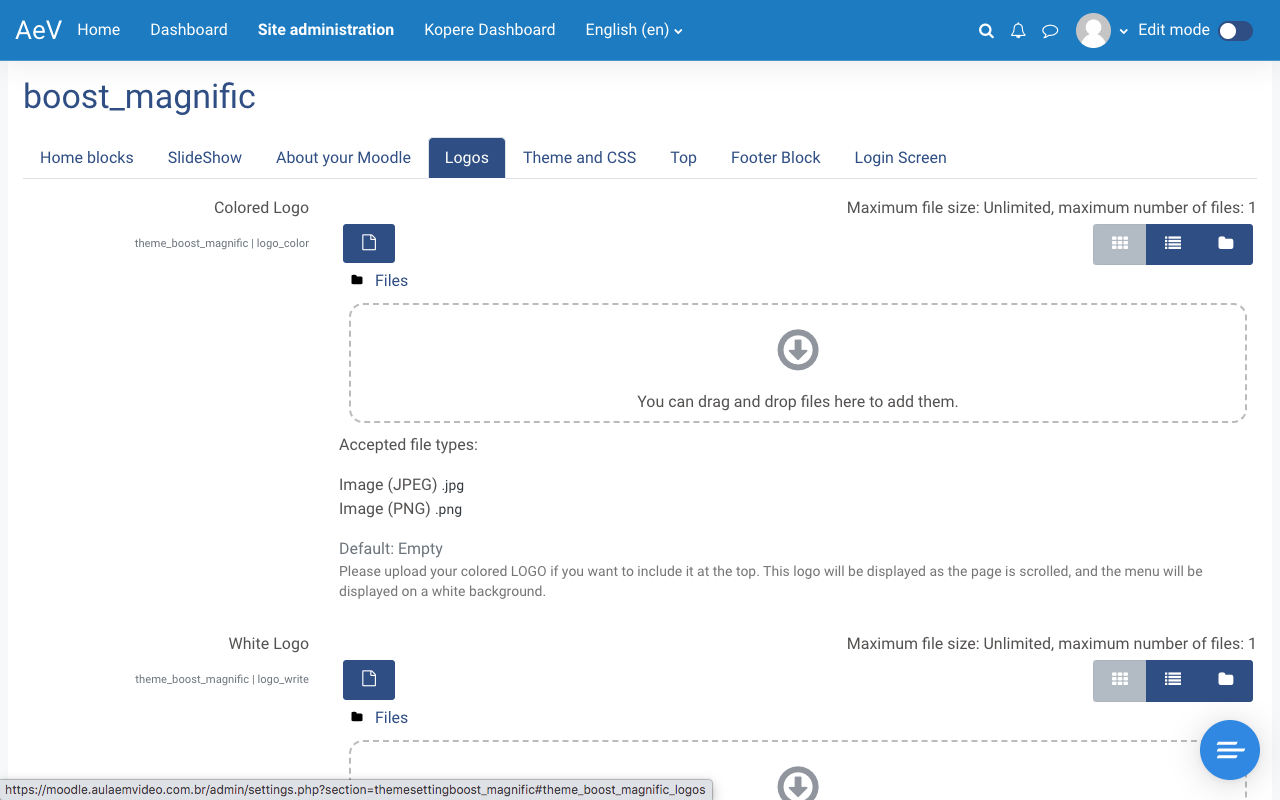
Task: Click the Files folder link under Colored Logo
Action: 391,281
